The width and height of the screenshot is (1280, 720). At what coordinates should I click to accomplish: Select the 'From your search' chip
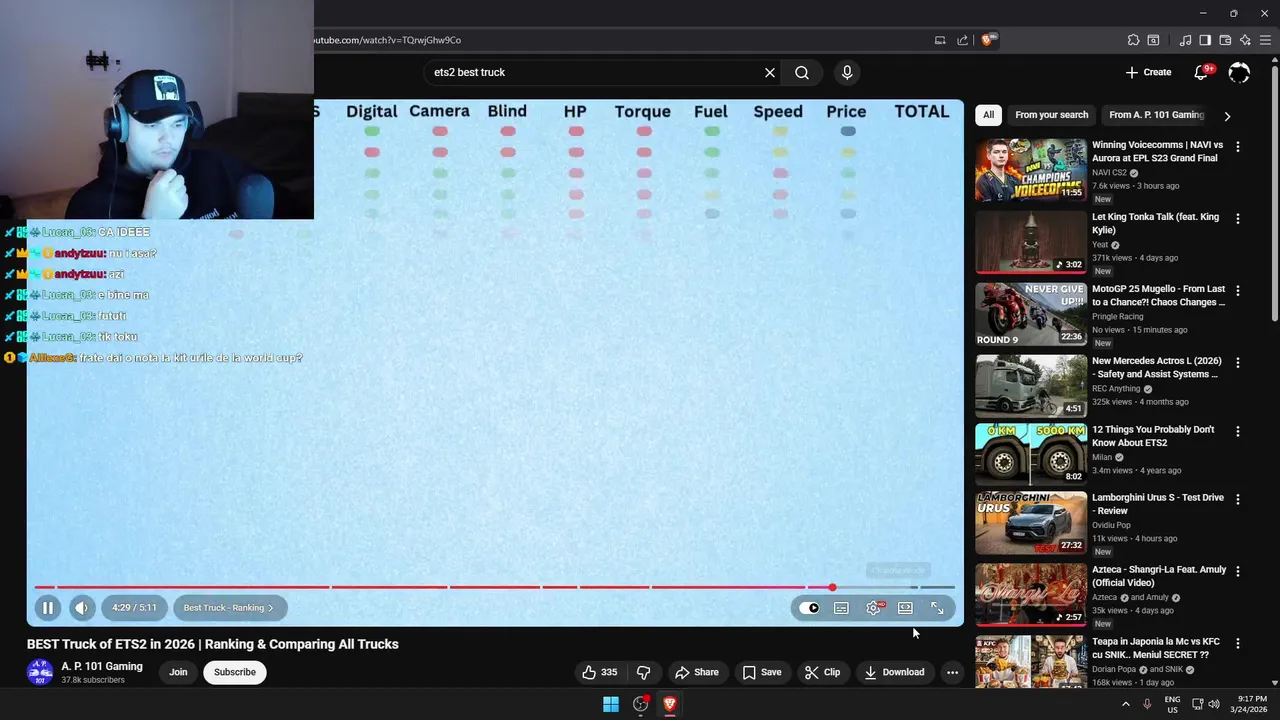(x=1051, y=115)
